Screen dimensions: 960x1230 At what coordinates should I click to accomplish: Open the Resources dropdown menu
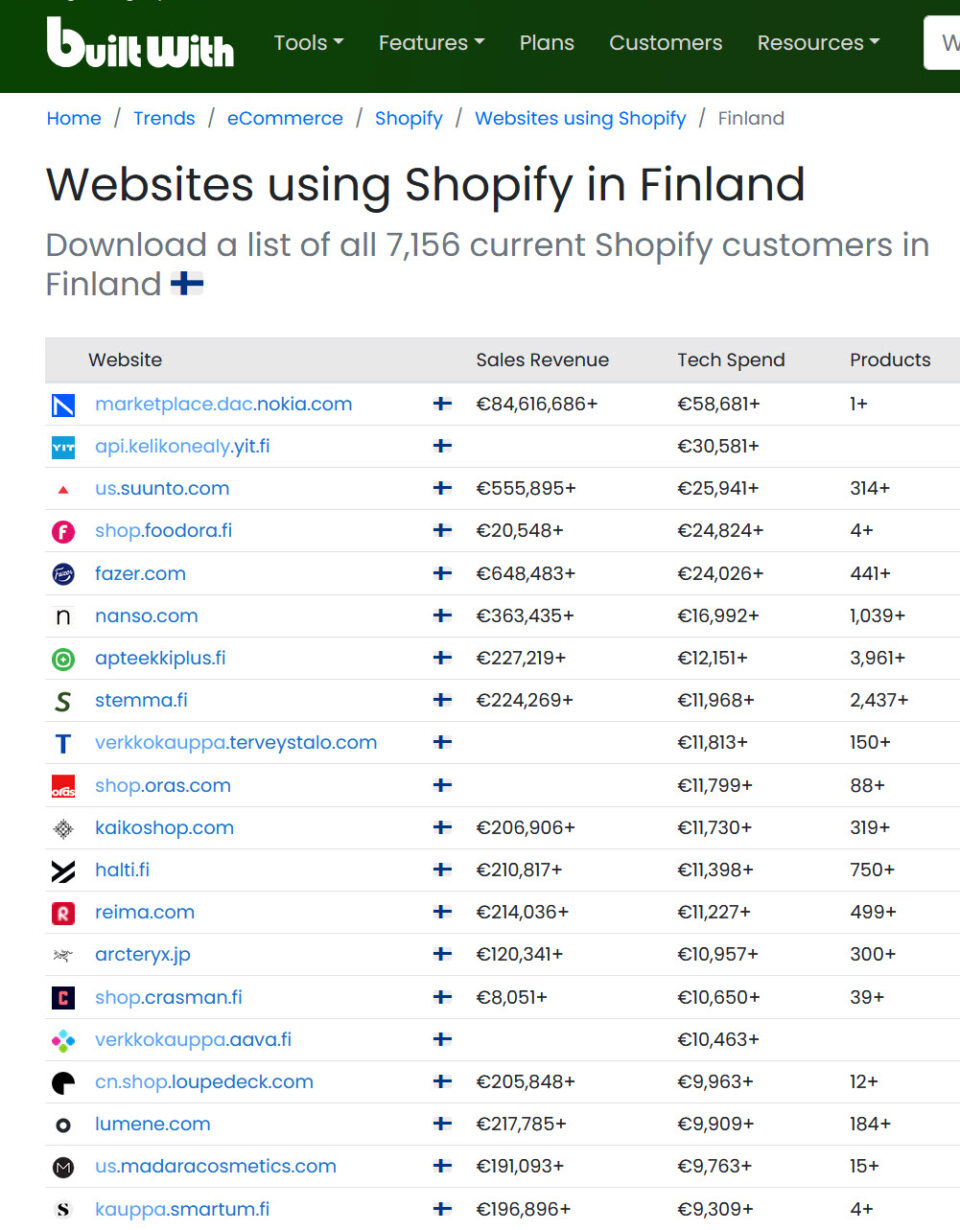click(819, 43)
